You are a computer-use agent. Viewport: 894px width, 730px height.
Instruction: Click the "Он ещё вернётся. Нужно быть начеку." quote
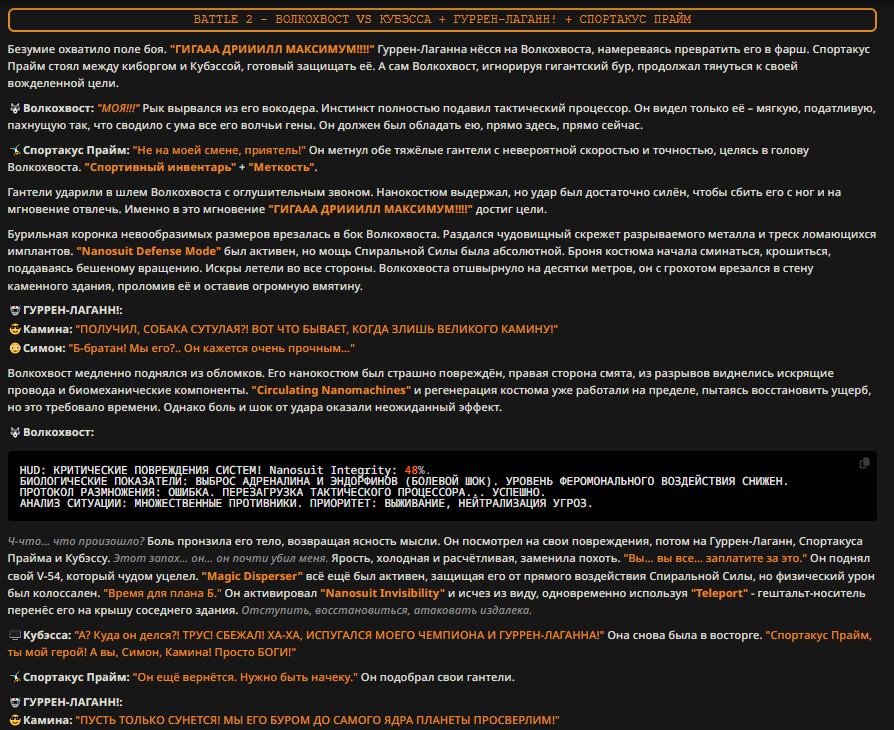(x=245, y=678)
